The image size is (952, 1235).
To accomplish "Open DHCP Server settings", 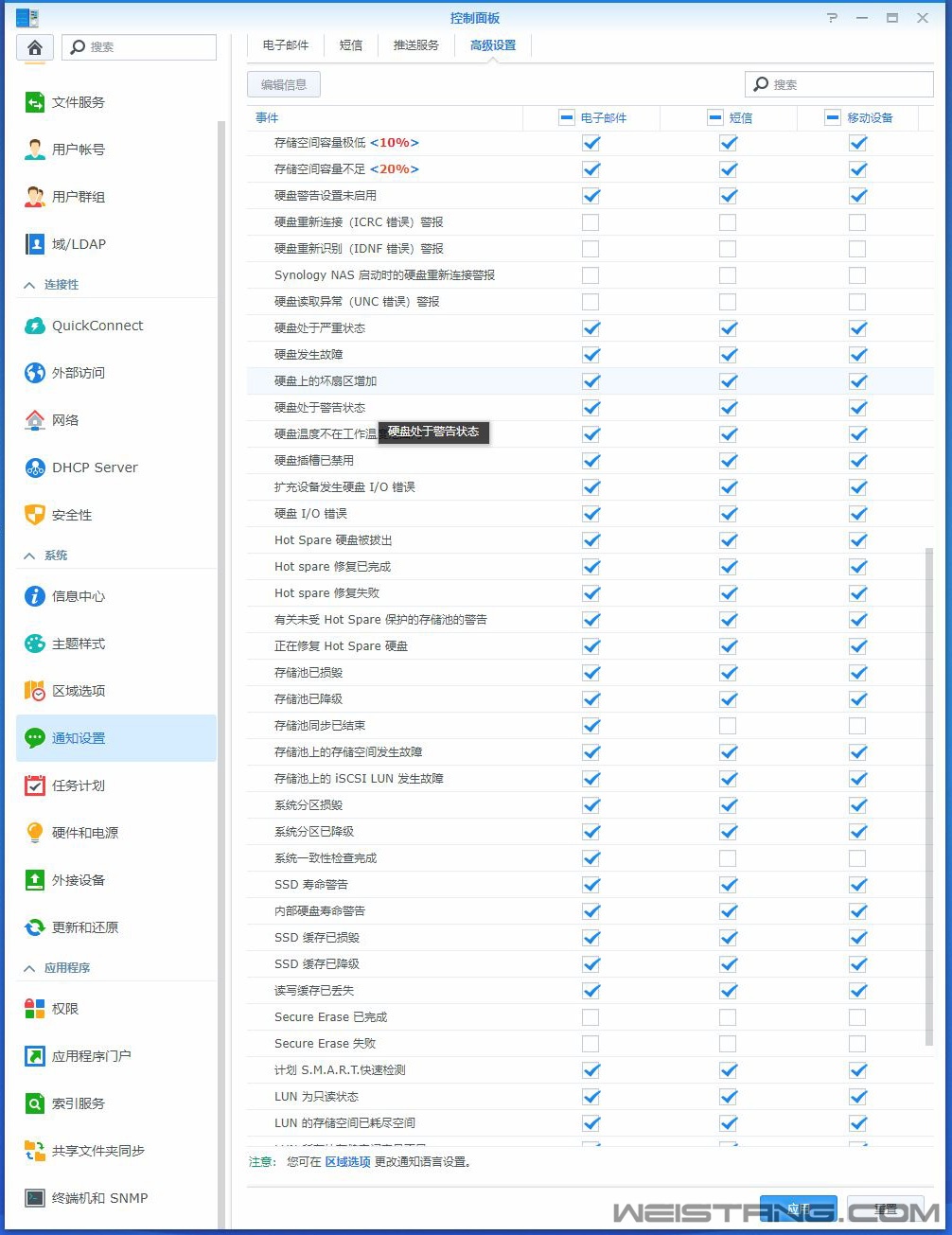I will click(x=91, y=468).
